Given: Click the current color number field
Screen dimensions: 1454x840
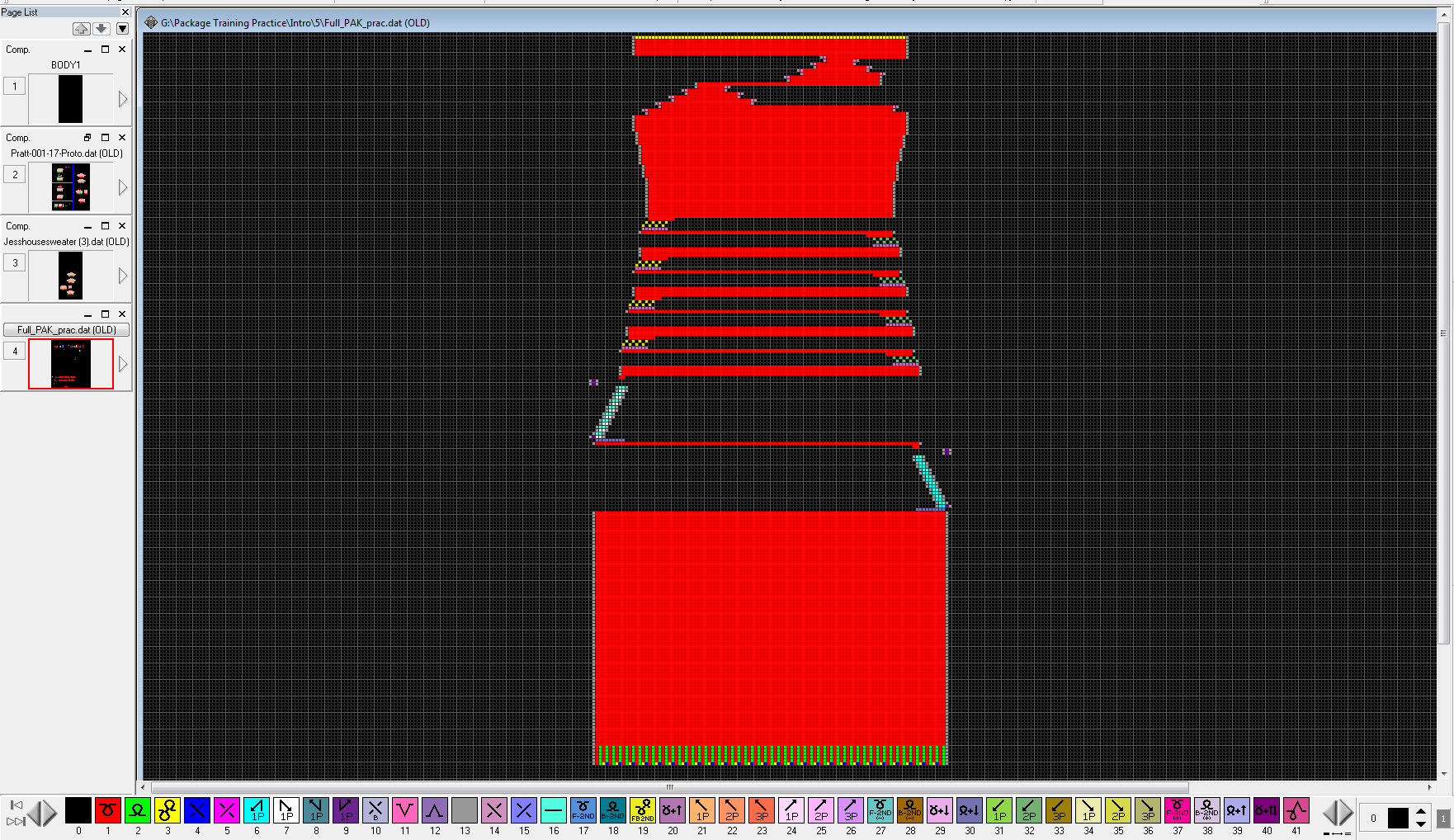Looking at the screenshot, I should pyautogui.click(x=1374, y=818).
